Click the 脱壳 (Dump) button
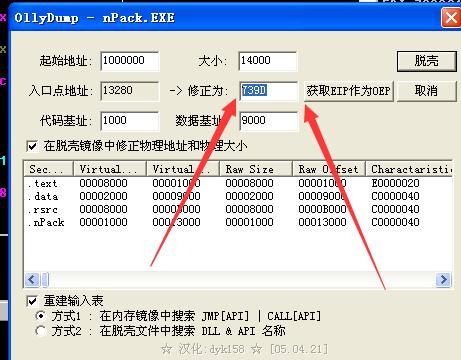 pyautogui.click(x=426, y=61)
